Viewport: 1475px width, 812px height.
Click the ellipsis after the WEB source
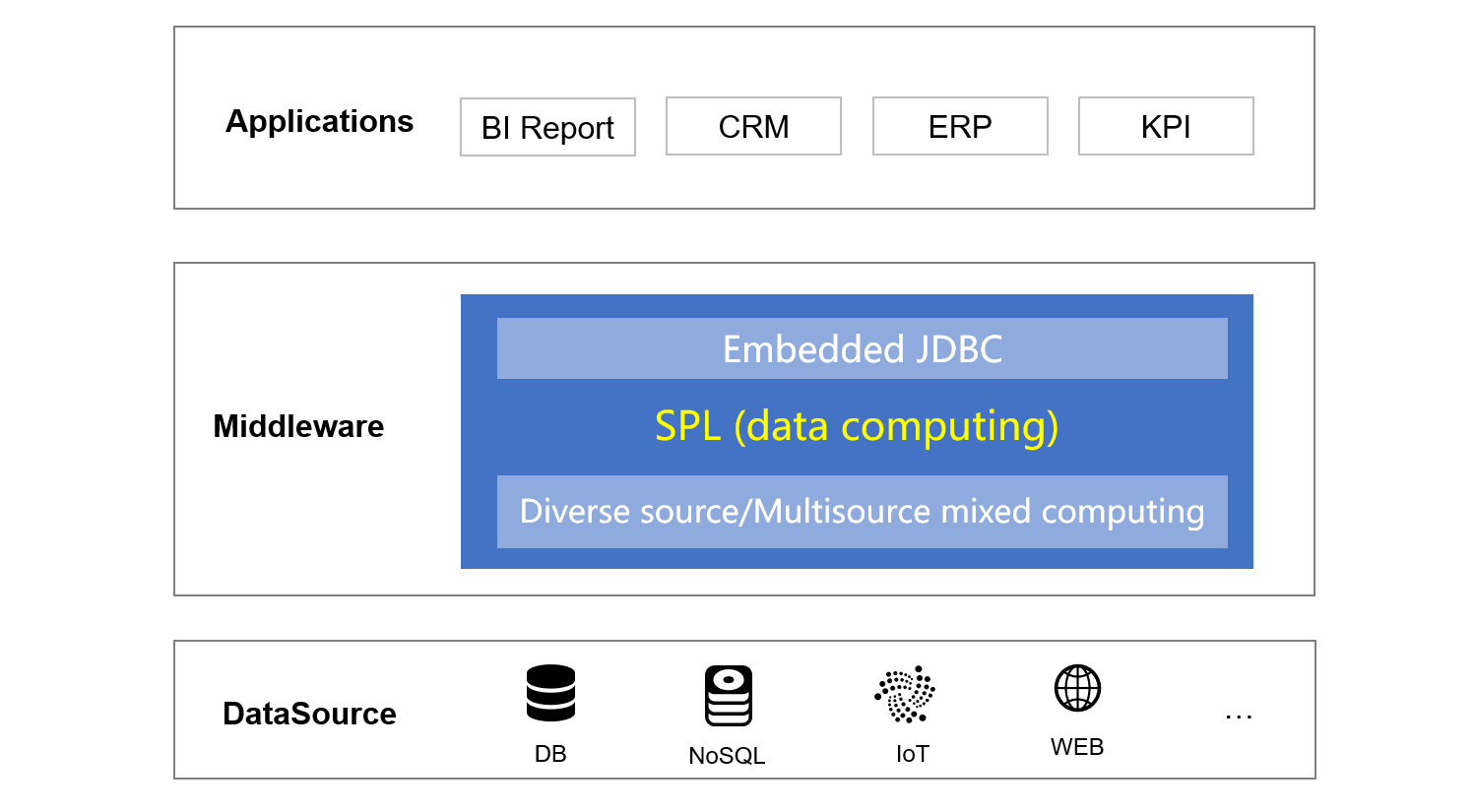coord(1238,717)
